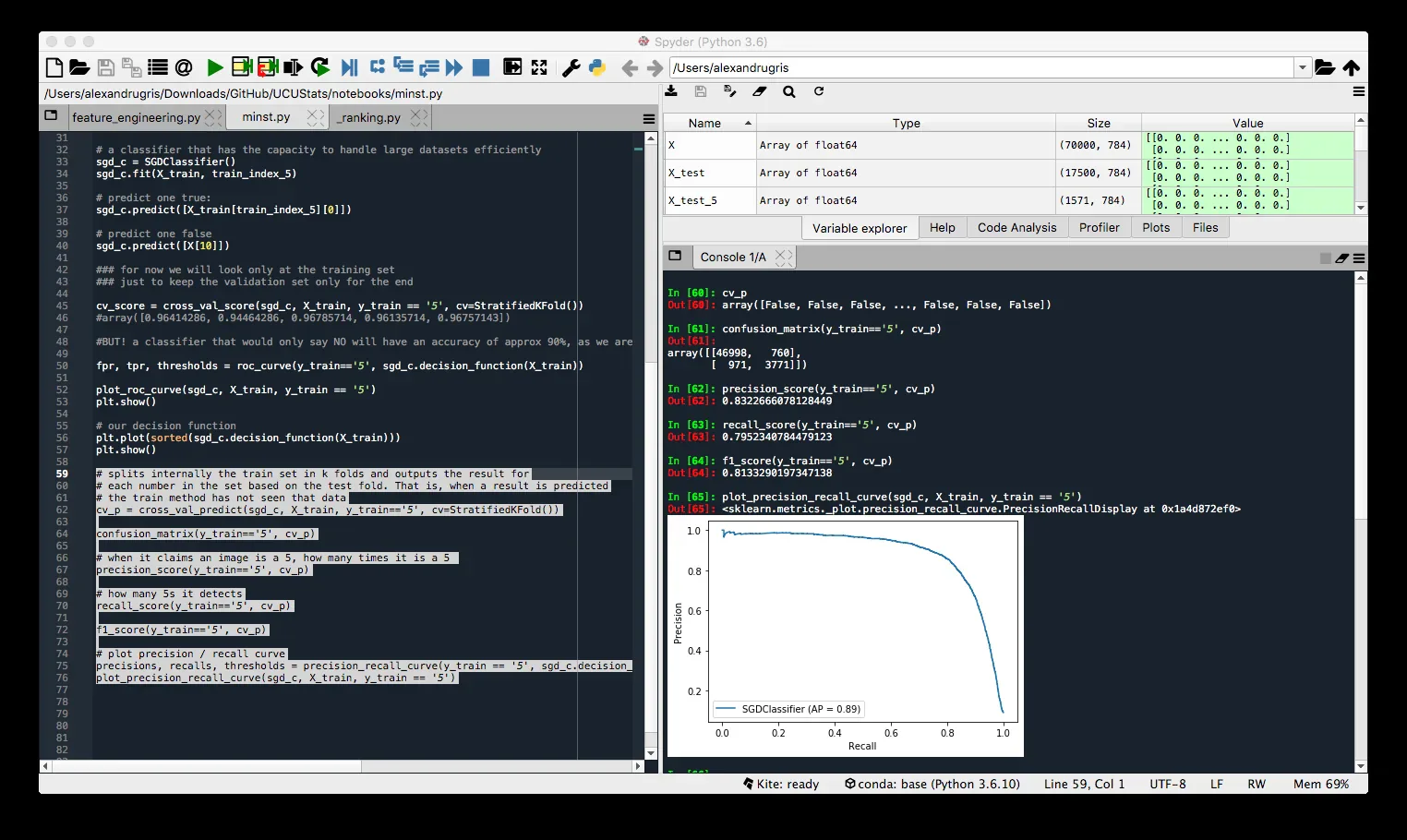
Task: Start debugging the file
Action: [x=349, y=67]
